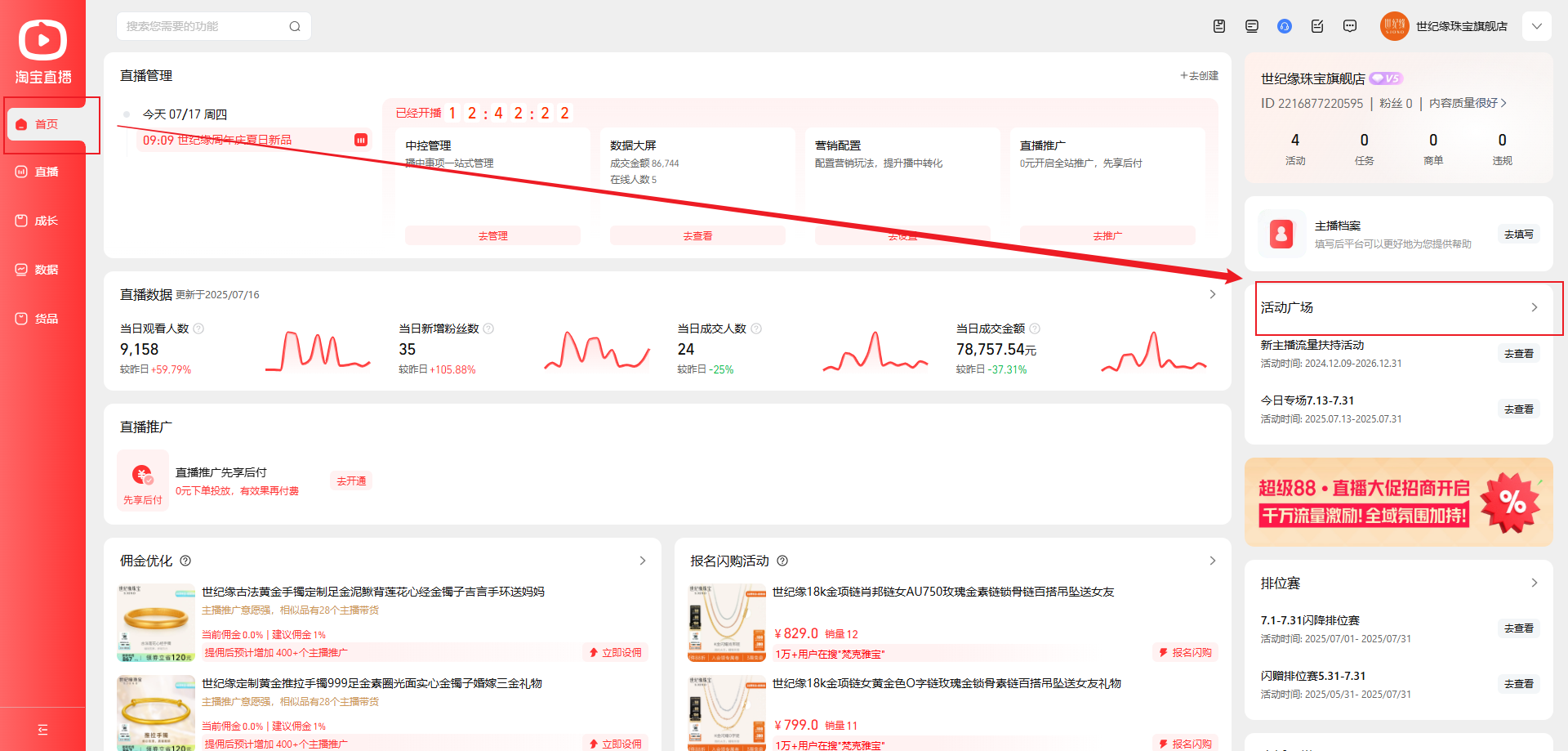Click the help icon next to 当日观看人数
Image resolution: width=1568 pixels, height=751 pixels.
click(198, 329)
